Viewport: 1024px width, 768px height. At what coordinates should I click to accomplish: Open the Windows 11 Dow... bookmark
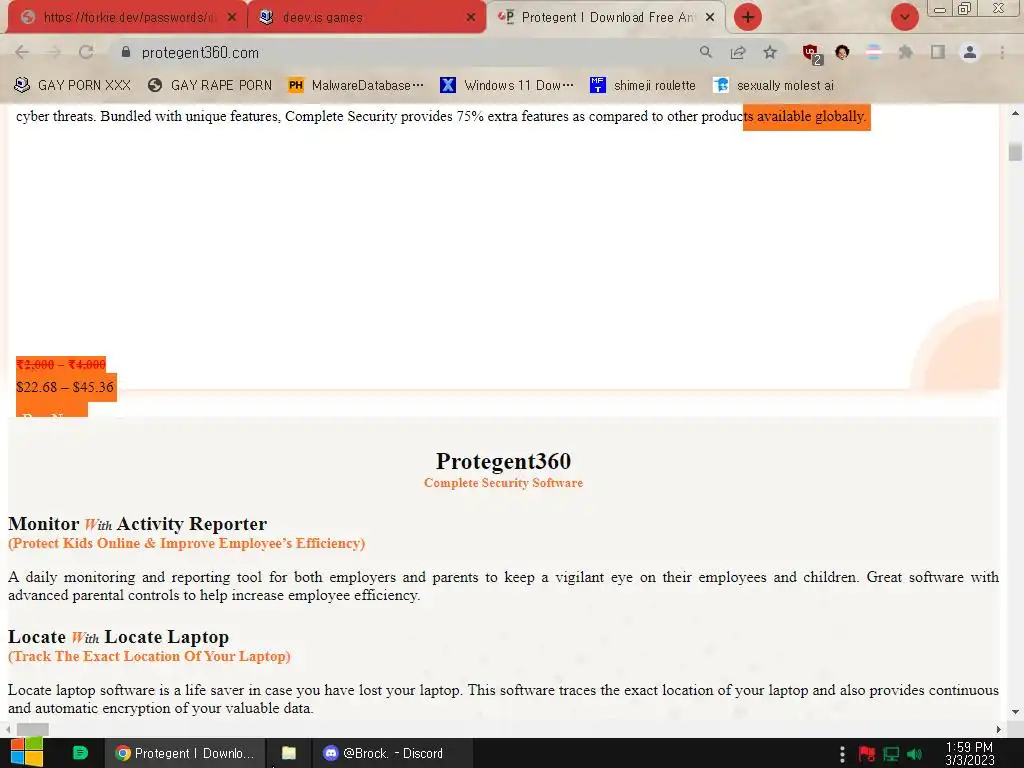tap(507, 85)
